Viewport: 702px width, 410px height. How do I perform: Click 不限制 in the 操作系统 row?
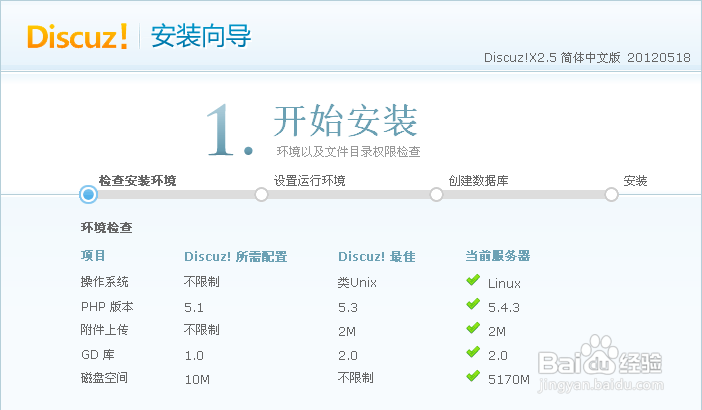[x=201, y=282]
